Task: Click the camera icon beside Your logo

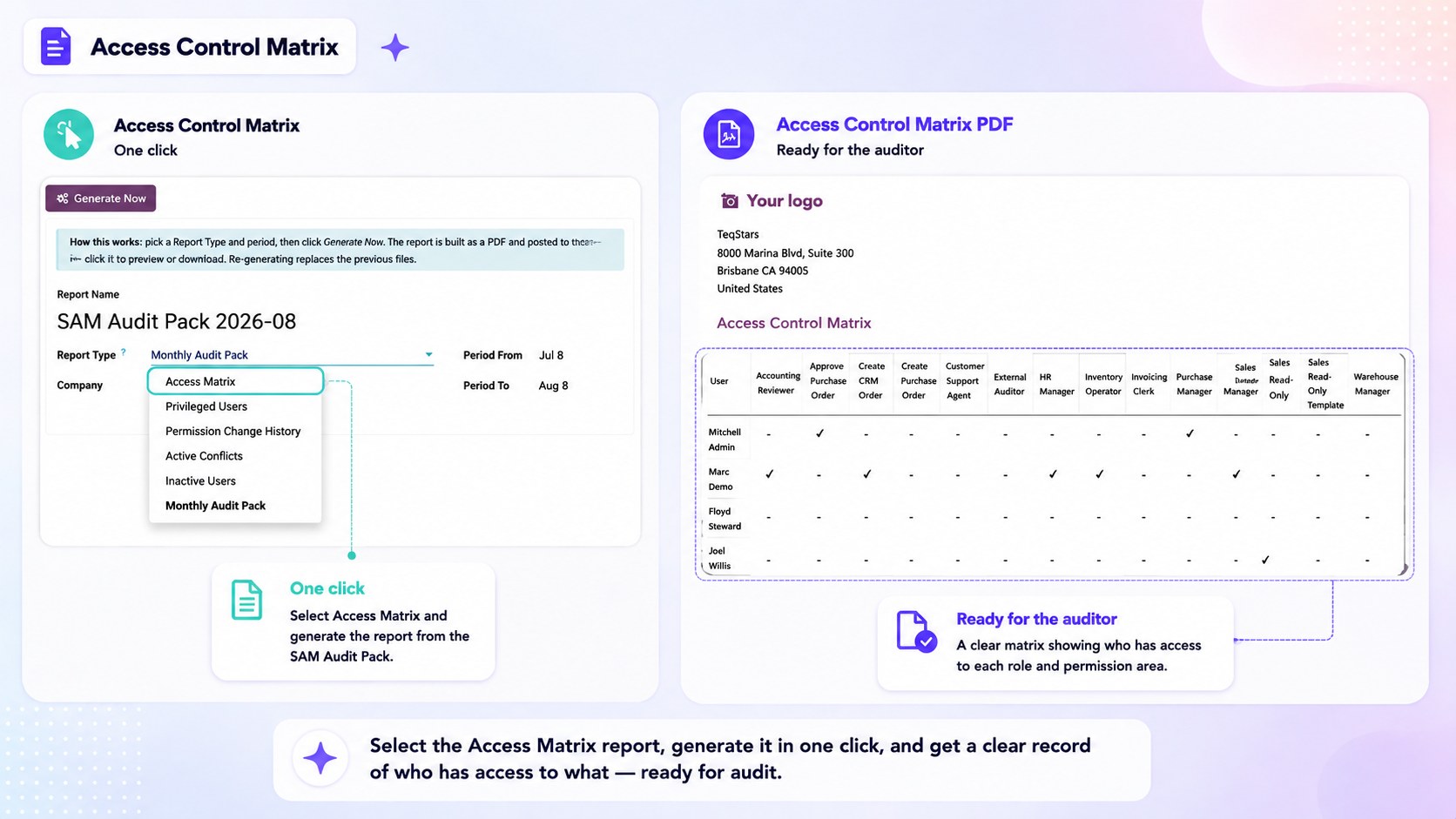Action: tap(730, 201)
